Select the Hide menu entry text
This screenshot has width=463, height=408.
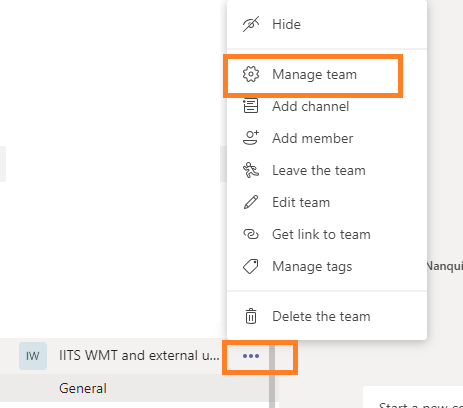(x=286, y=24)
